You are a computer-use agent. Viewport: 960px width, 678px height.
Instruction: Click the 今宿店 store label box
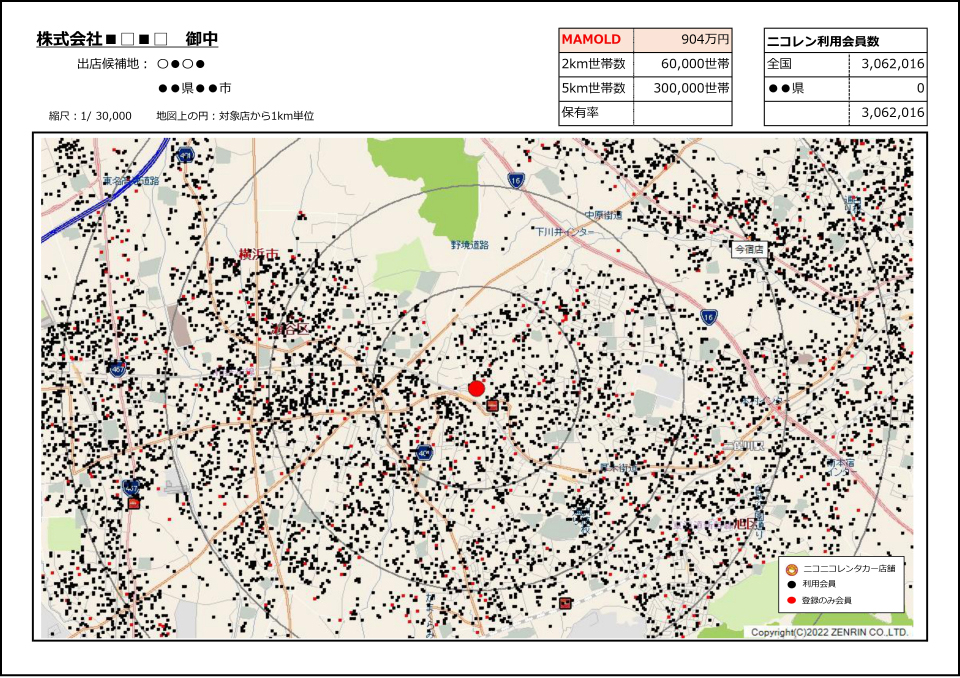point(749,249)
